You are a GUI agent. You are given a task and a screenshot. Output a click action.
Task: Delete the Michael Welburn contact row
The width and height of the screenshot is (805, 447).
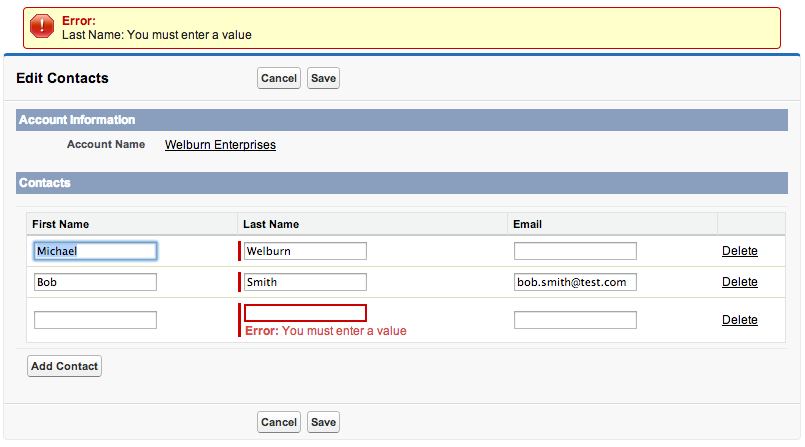tap(740, 251)
